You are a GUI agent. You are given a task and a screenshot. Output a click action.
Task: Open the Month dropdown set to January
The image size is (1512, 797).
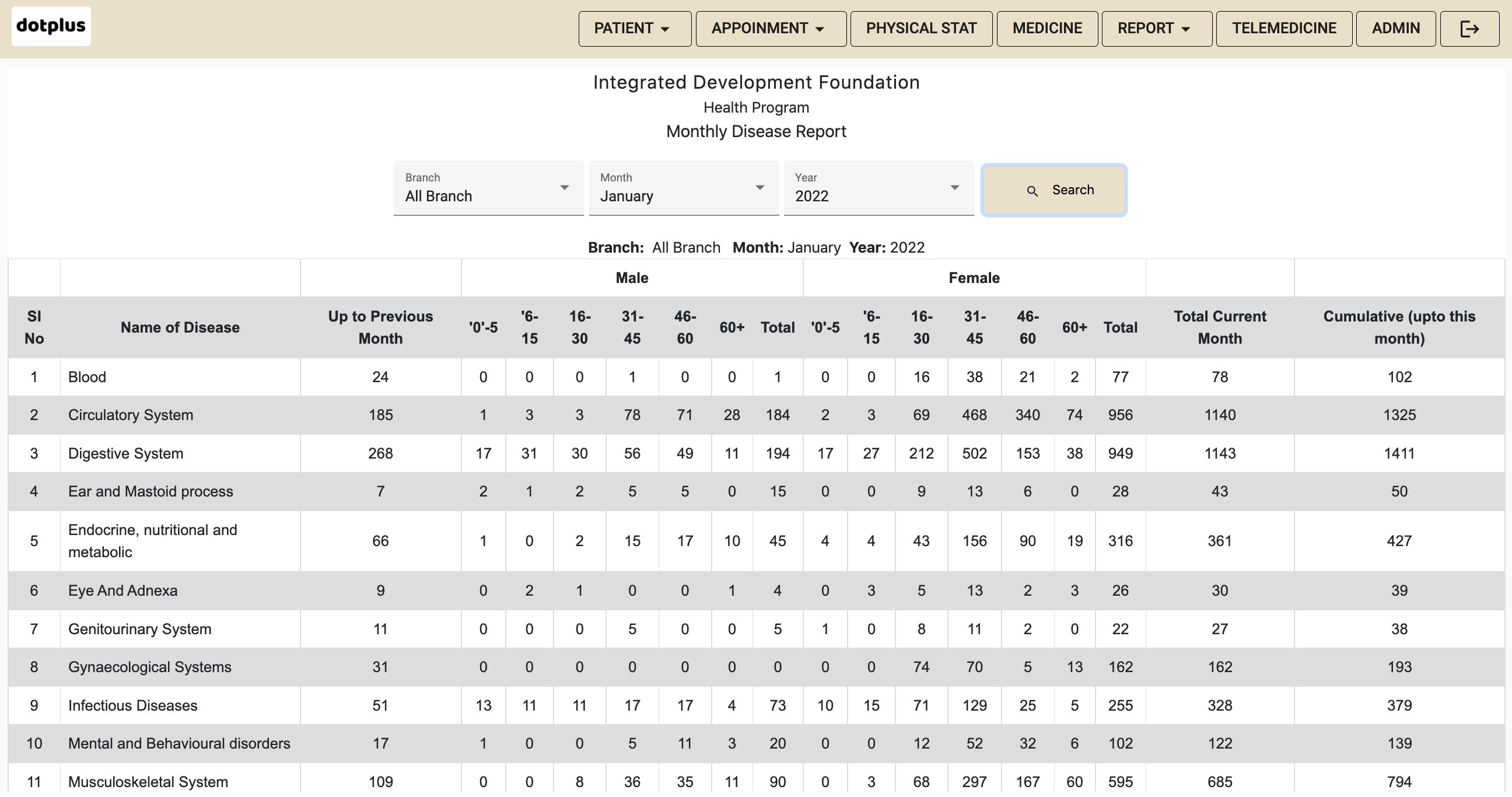[x=683, y=188]
